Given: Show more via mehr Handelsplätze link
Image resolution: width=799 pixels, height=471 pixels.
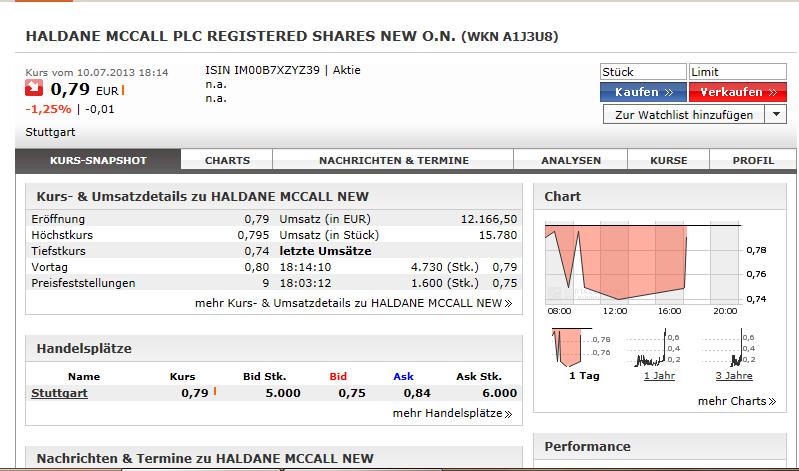Looking at the screenshot, I should (x=452, y=413).
